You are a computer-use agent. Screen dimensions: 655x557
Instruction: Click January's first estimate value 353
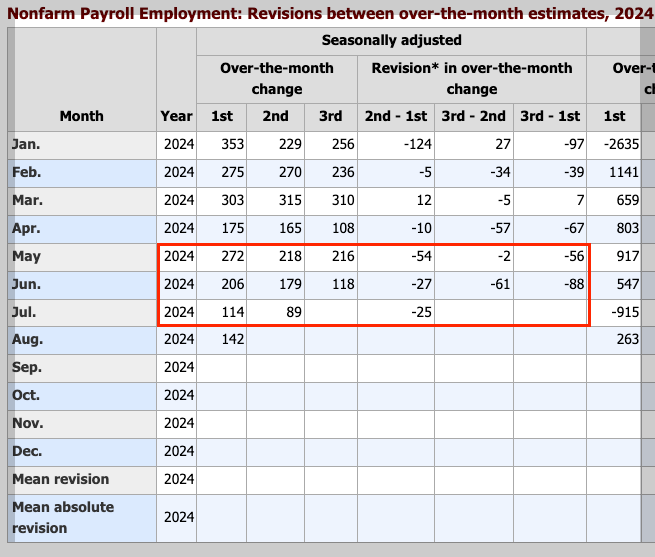pyautogui.click(x=233, y=144)
